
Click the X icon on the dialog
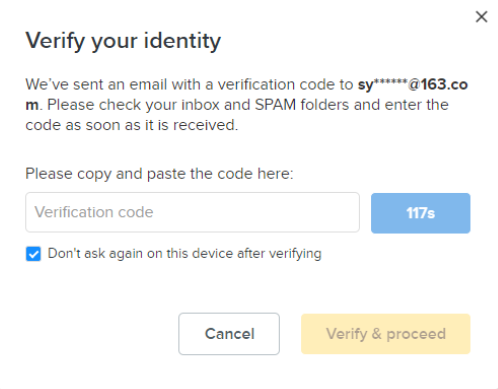coord(481,17)
